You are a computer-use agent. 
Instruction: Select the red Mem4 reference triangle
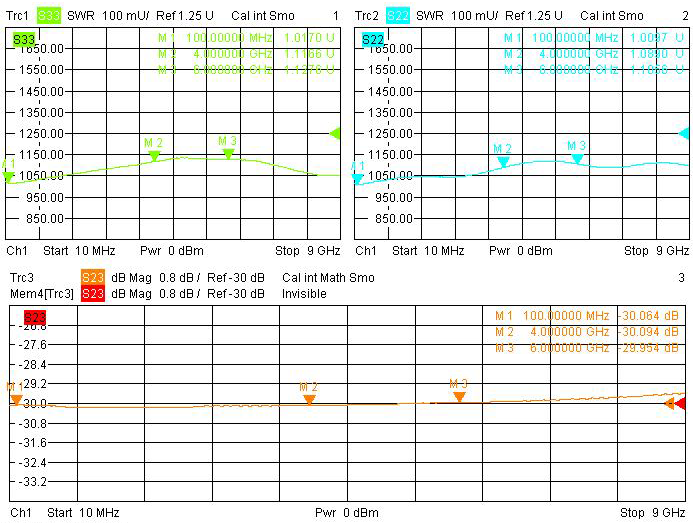(680, 404)
